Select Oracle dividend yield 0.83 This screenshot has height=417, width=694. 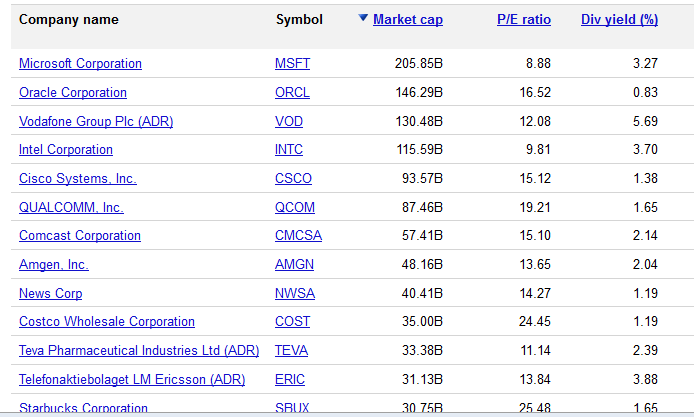(645, 92)
